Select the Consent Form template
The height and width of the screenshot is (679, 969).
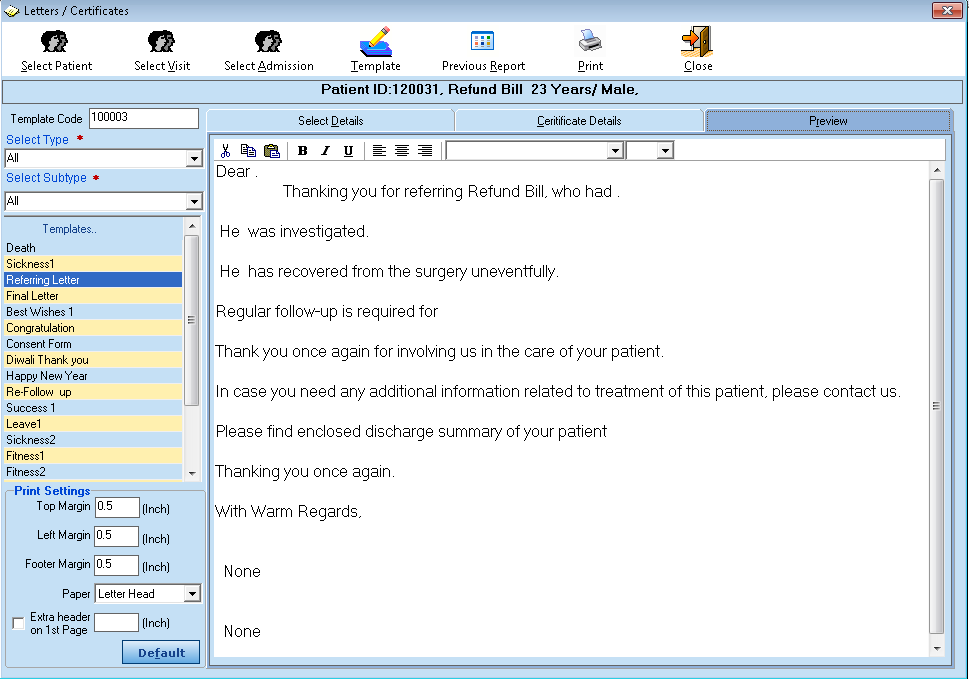coord(93,344)
